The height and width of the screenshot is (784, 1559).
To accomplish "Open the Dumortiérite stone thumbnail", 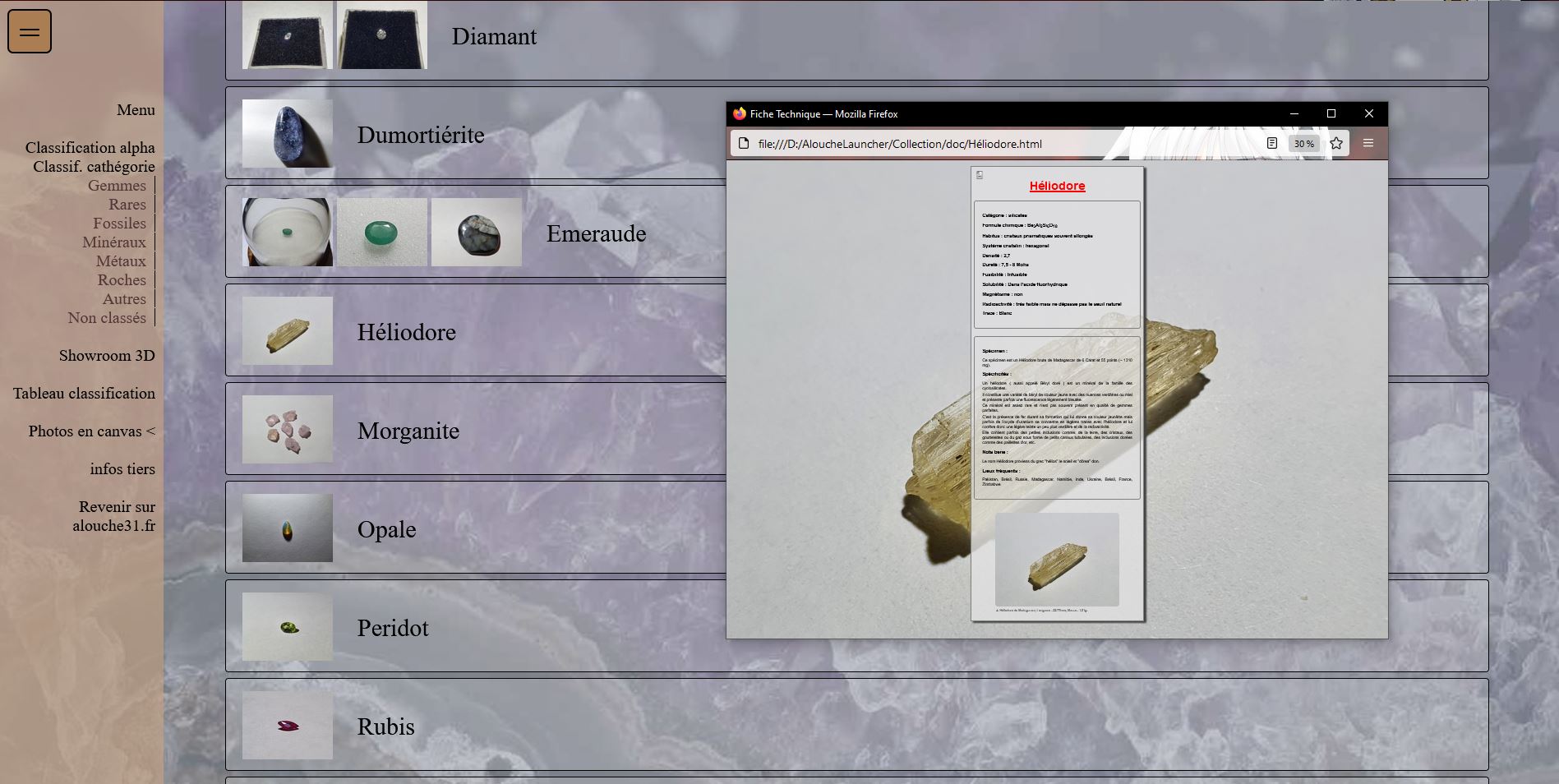I will (x=288, y=134).
